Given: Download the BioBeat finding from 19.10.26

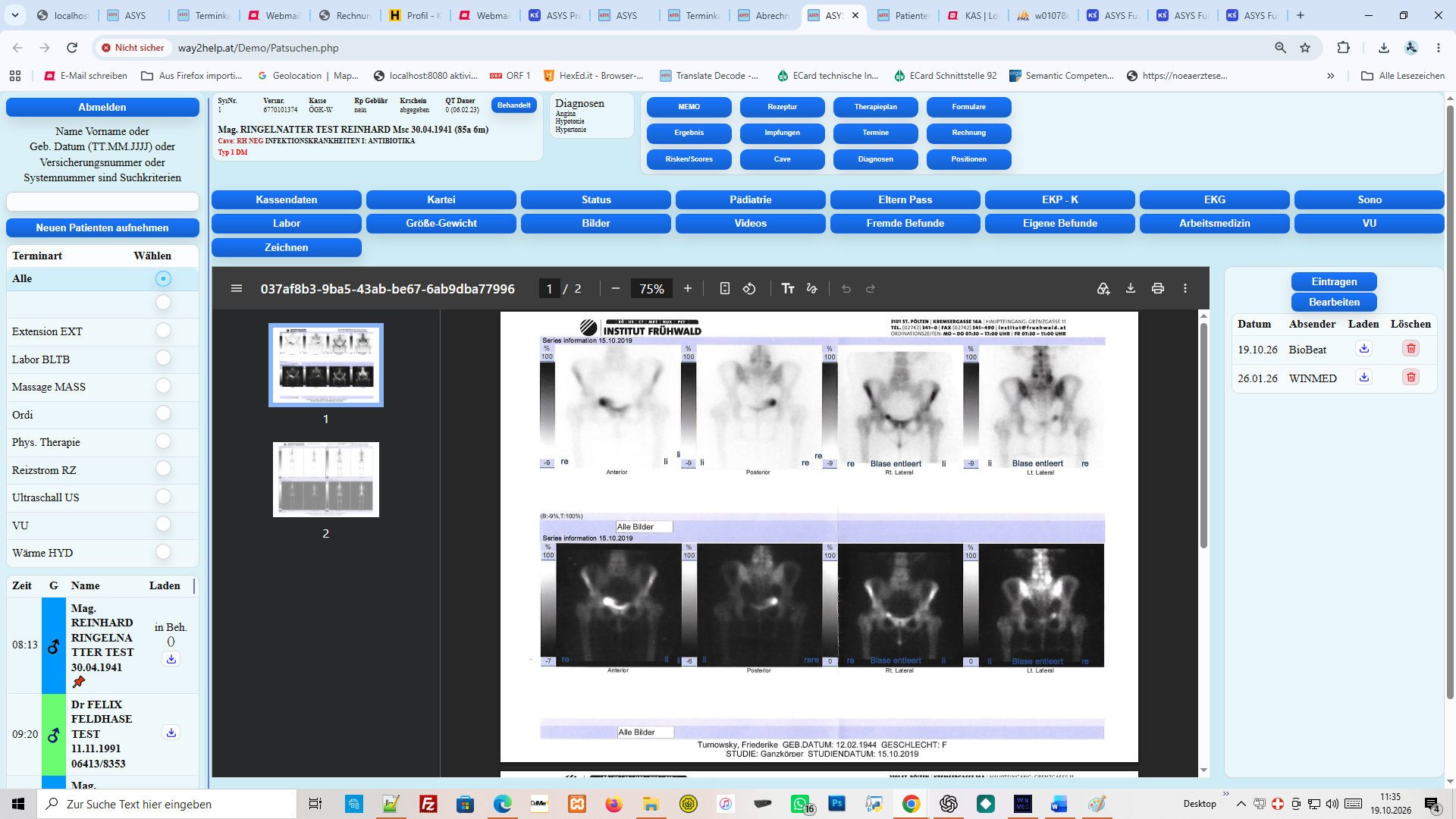Looking at the screenshot, I should 1364,349.
